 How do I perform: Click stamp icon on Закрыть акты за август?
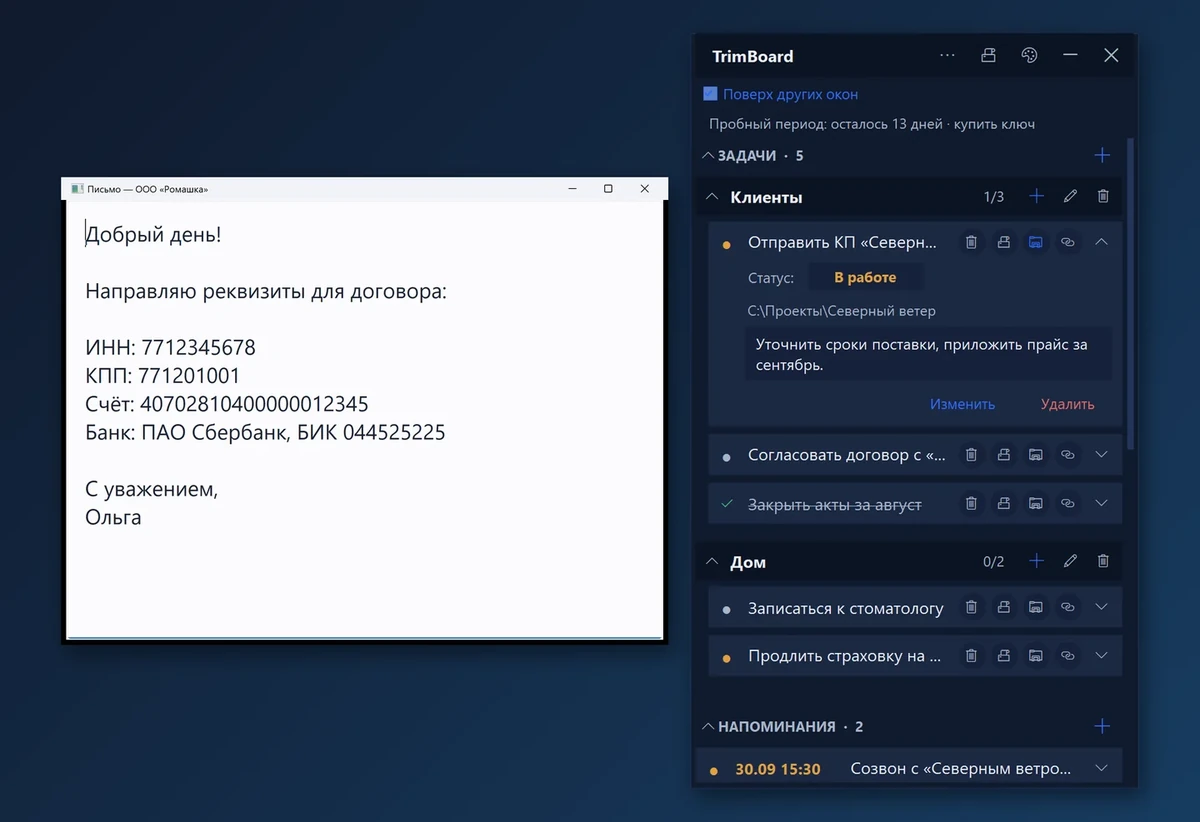1003,504
